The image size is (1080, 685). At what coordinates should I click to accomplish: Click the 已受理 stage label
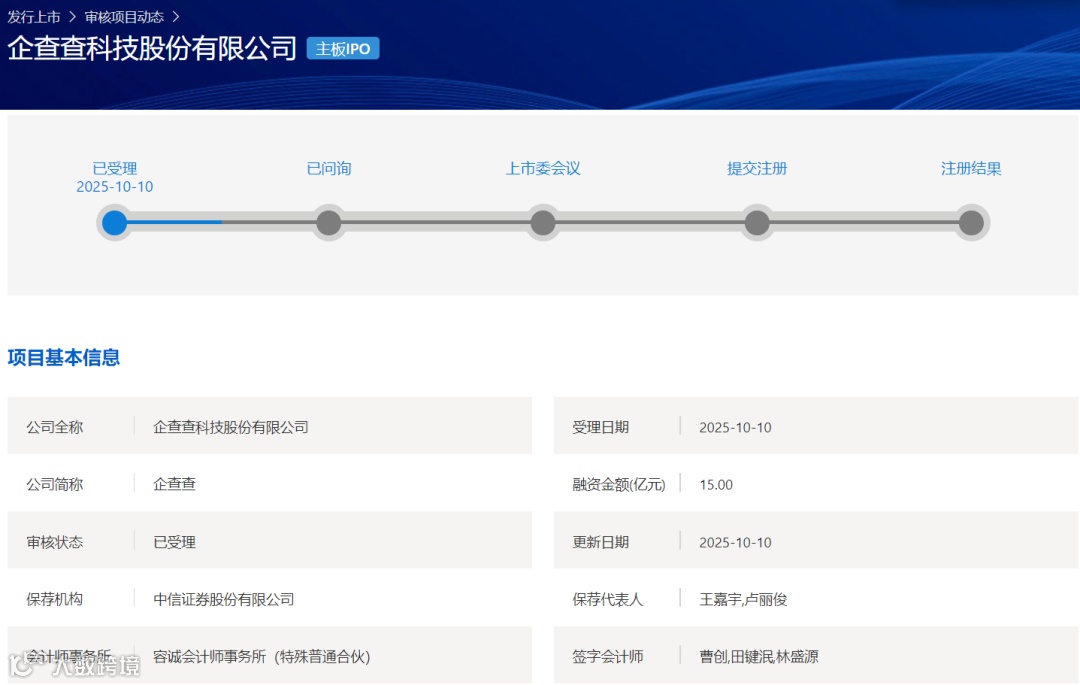coord(114,169)
